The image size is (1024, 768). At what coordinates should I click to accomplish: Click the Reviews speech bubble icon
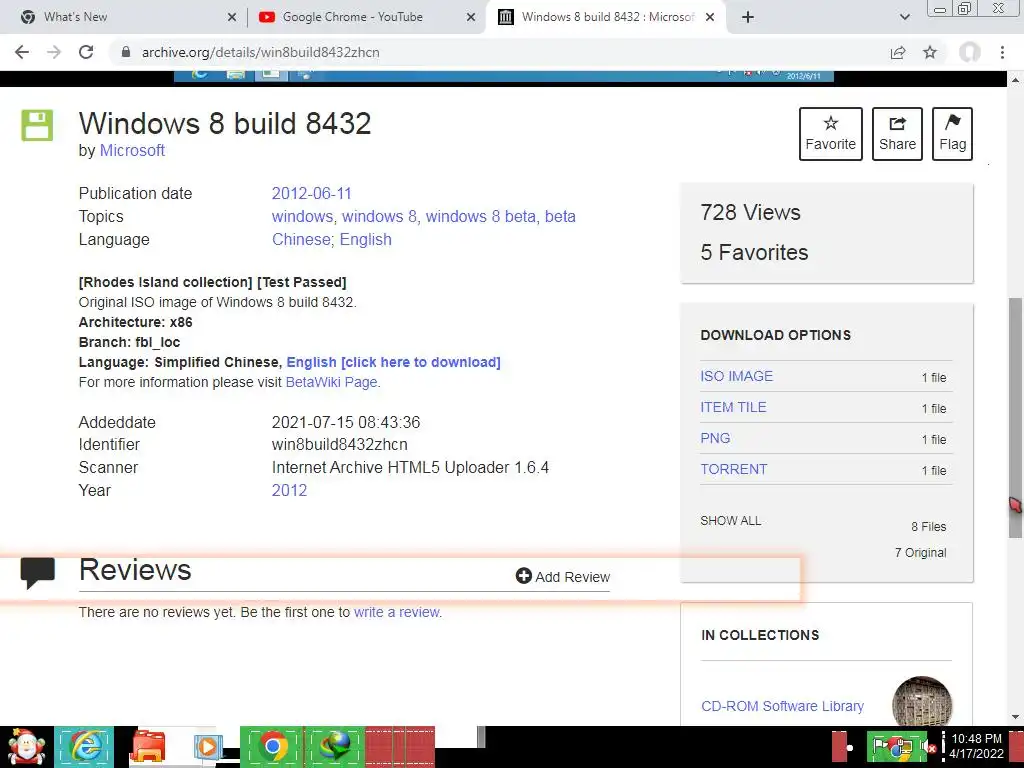(37, 573)
